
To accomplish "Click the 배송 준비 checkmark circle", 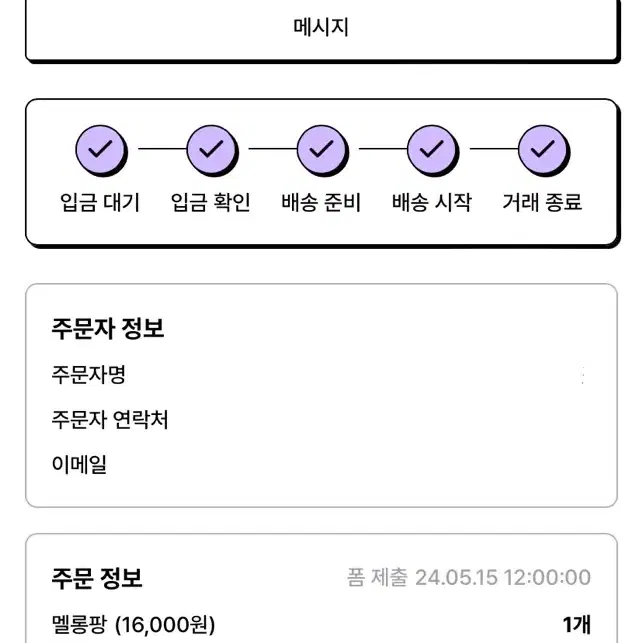I will (322, 150).
